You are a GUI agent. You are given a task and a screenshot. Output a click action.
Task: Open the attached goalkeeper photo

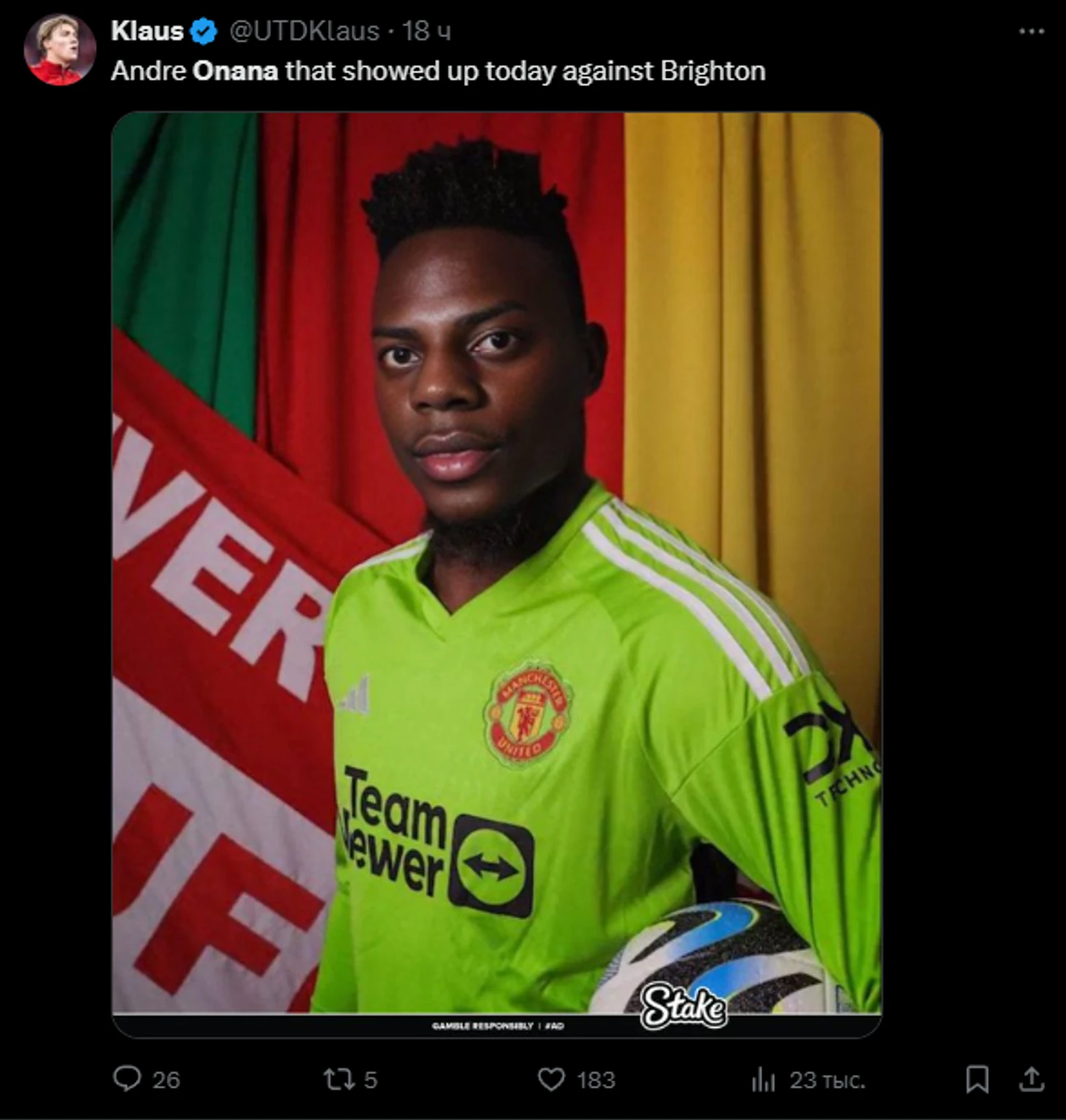pos(496,575)
